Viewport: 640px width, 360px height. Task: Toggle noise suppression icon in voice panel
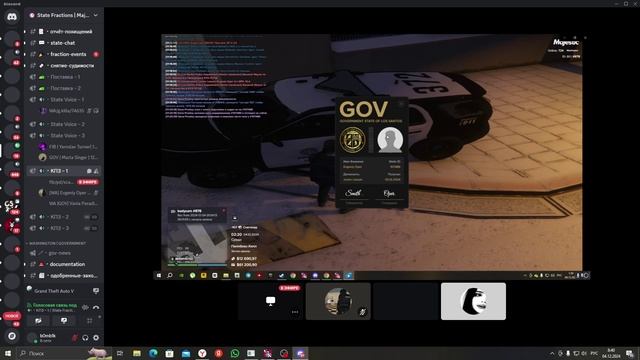[85, 307]
